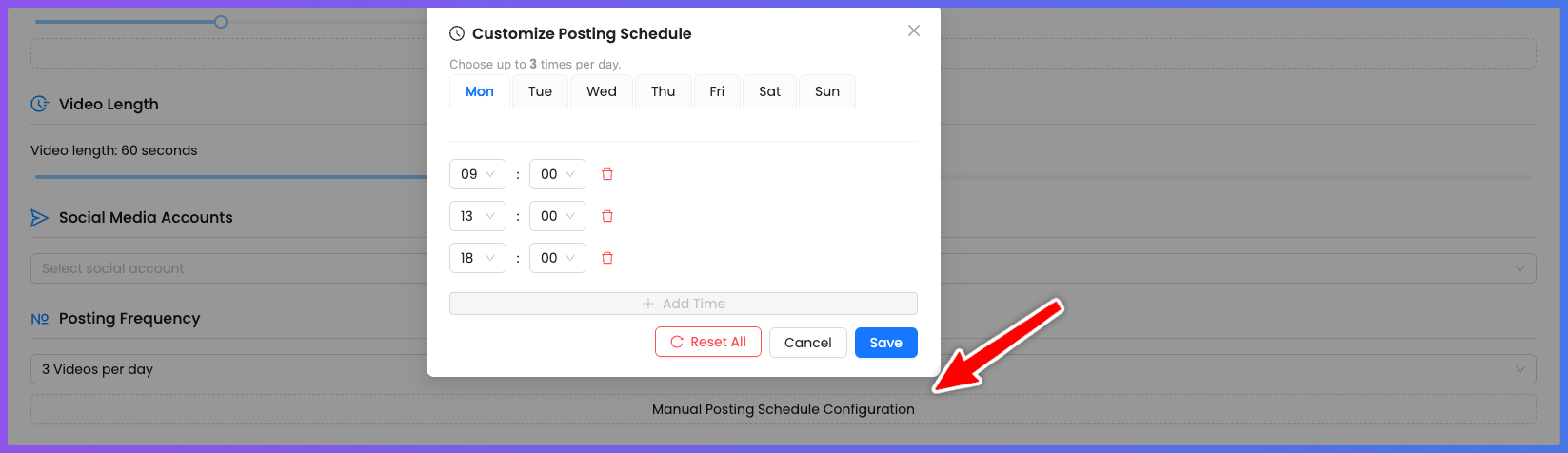Close the Customize Posting Schedule dialog
Image resolution: width=1568 pixels, height=453 pixels.
point(914,30)
